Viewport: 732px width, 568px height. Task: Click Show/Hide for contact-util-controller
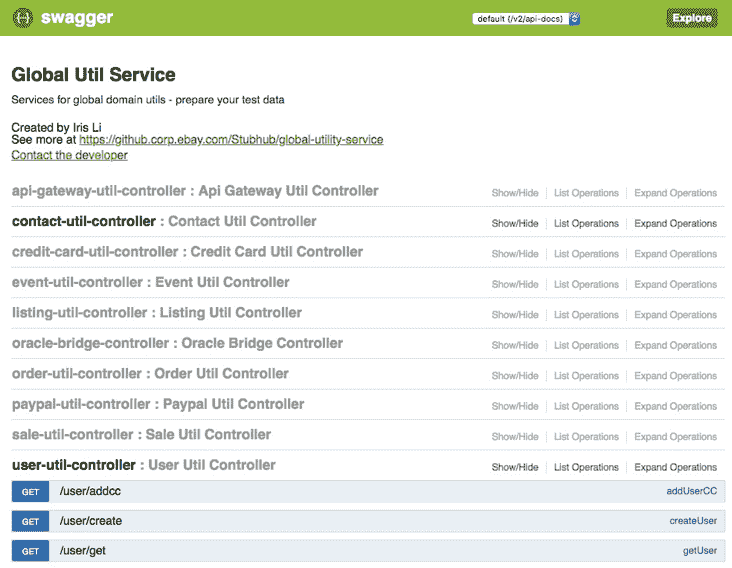point(515,224)
